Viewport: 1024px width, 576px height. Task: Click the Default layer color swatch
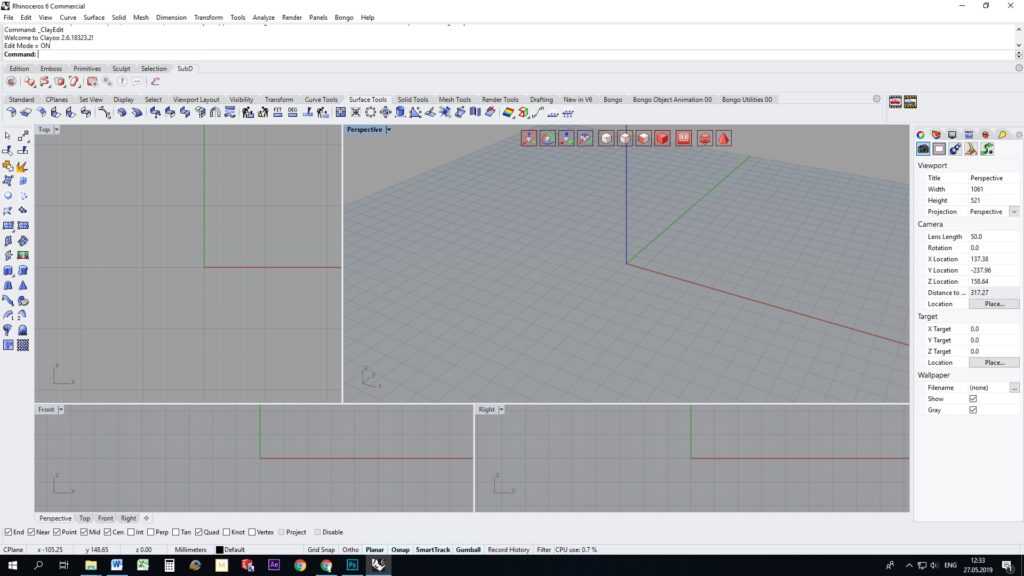point(219,549)
